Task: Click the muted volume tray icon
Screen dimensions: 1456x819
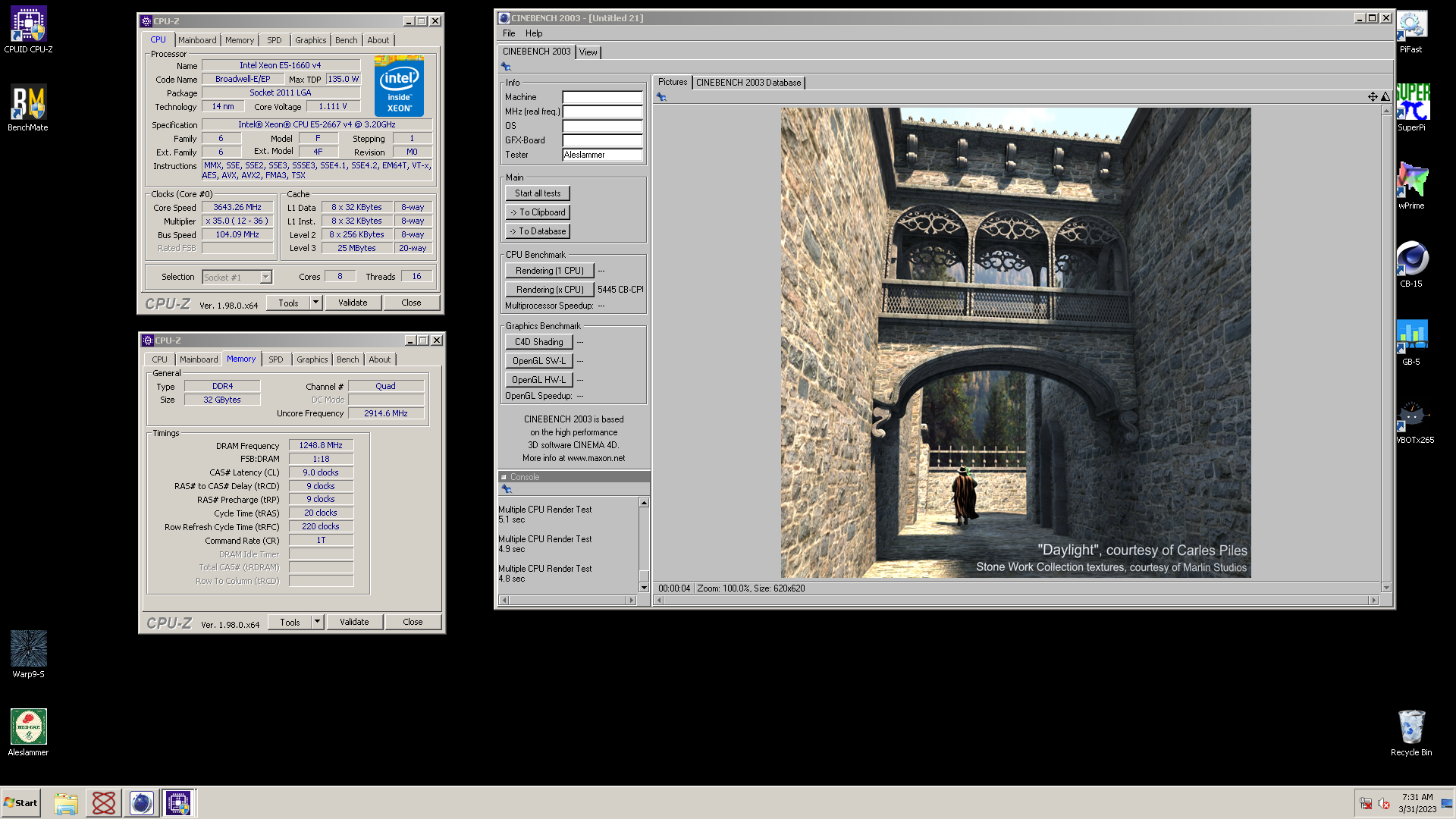Action: coord(1384,803)
